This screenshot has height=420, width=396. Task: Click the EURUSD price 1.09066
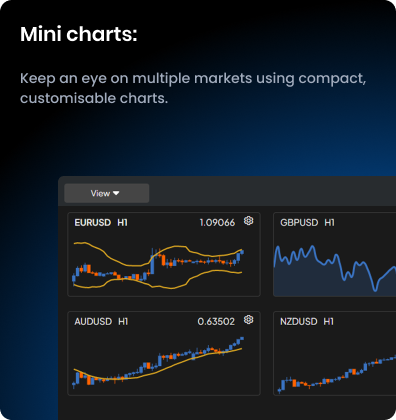click(217, 223)
